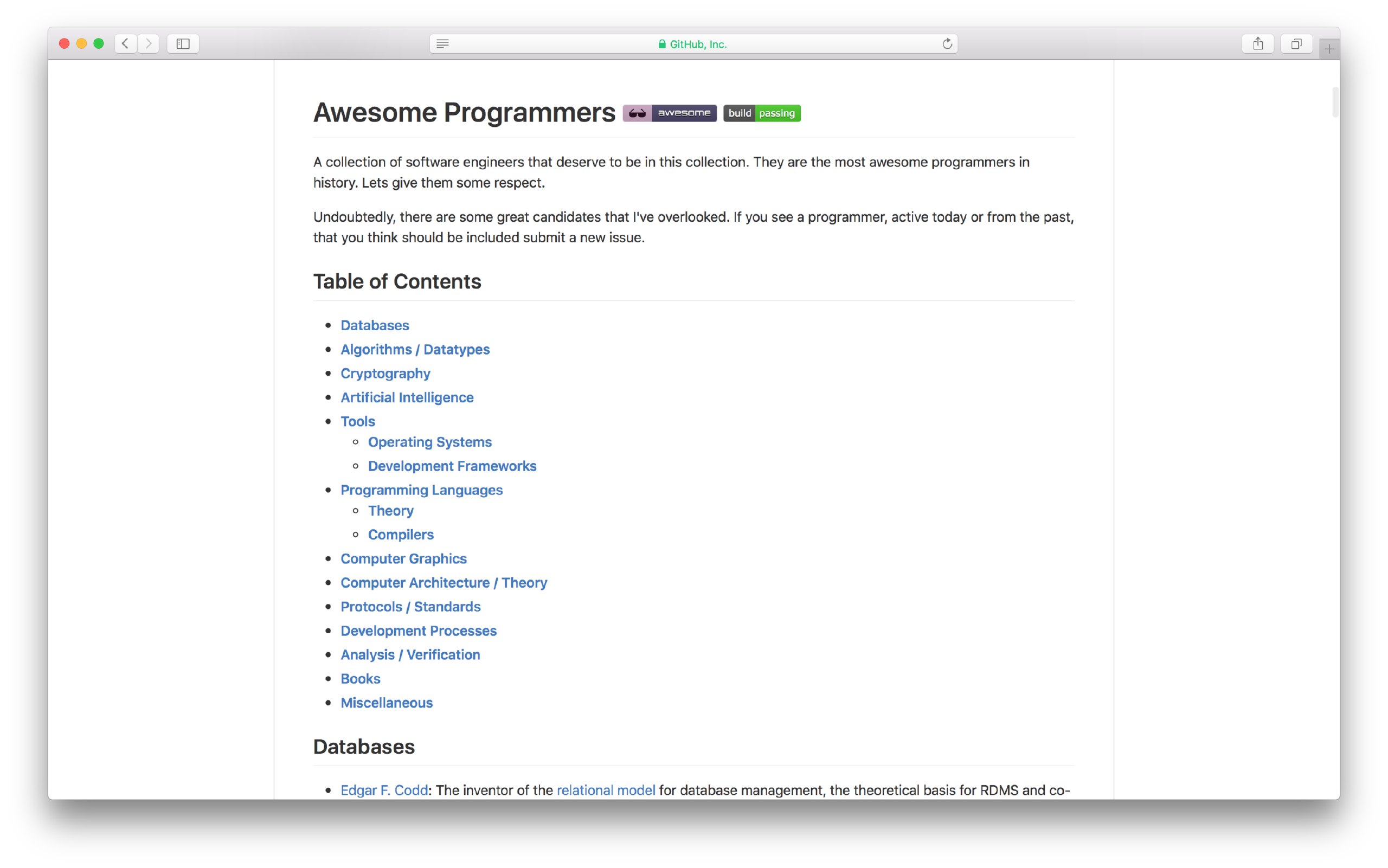Open the Theory sub-item link

(x=391, y=510)
